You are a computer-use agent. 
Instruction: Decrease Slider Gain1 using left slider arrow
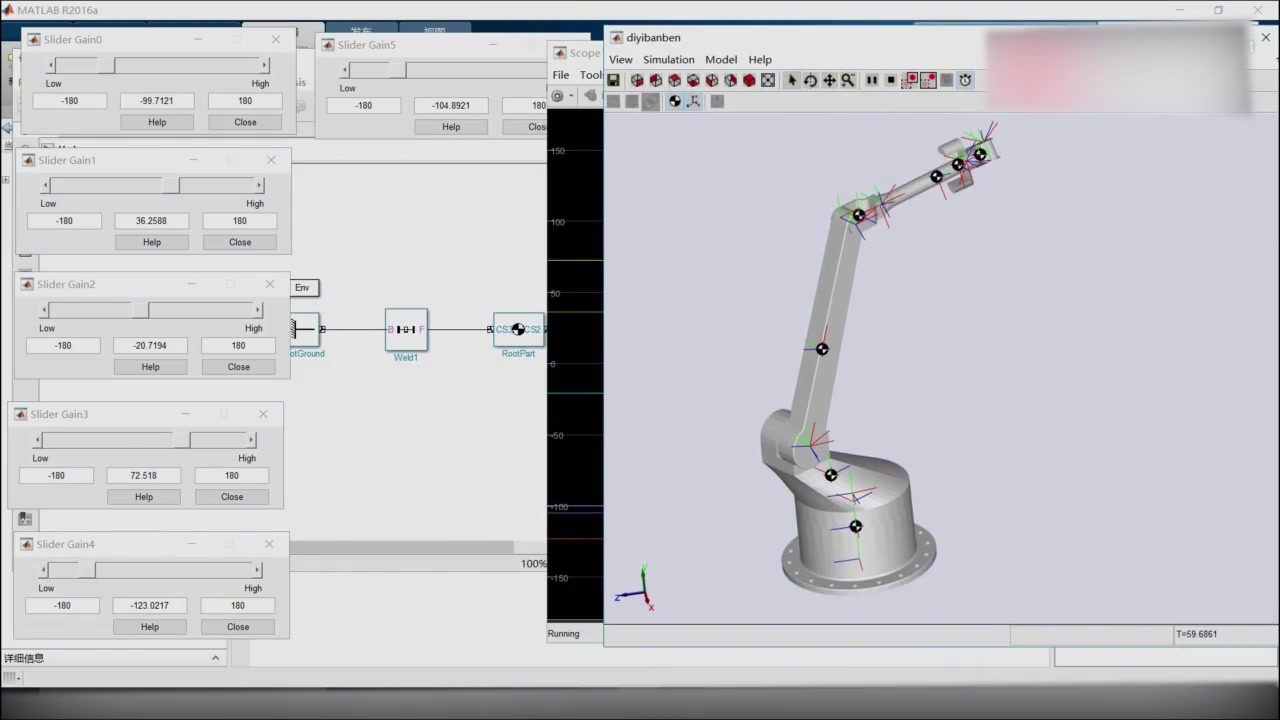tap(45, 185)
